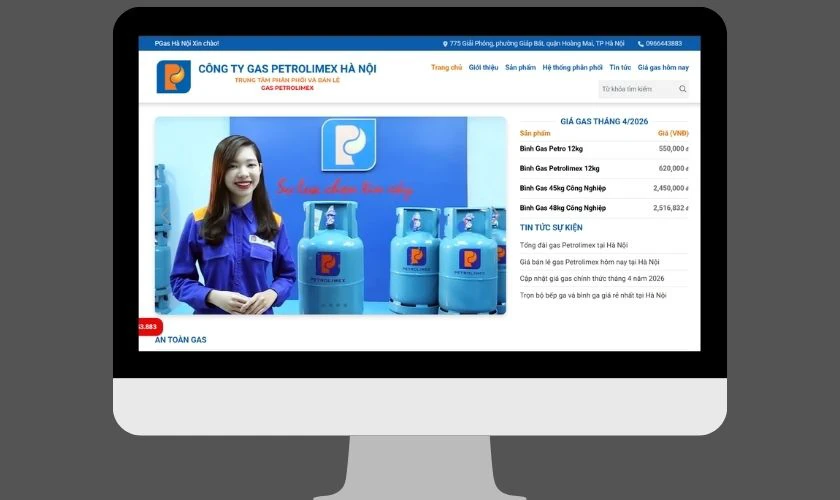Click the PGas Hà Nội Xin chào greeting
The image size is (840, 500).
click(x=187, y=43)
